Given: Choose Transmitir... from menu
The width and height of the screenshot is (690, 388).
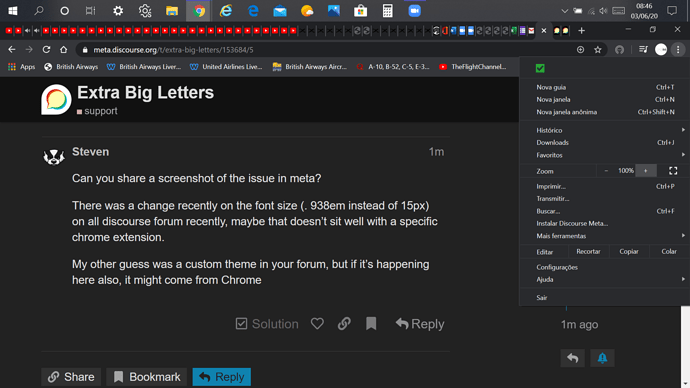Looking at the screenshot, I should click(605, 198).
